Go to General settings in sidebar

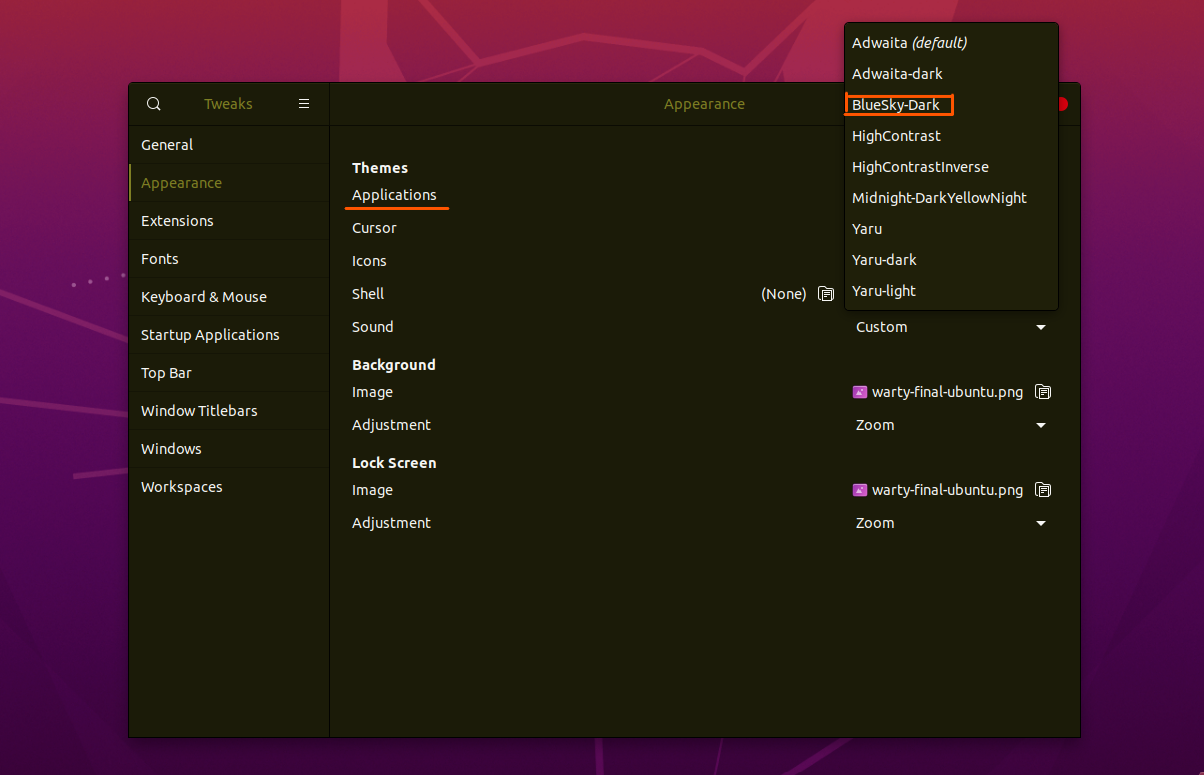click(x=229, y=145)
